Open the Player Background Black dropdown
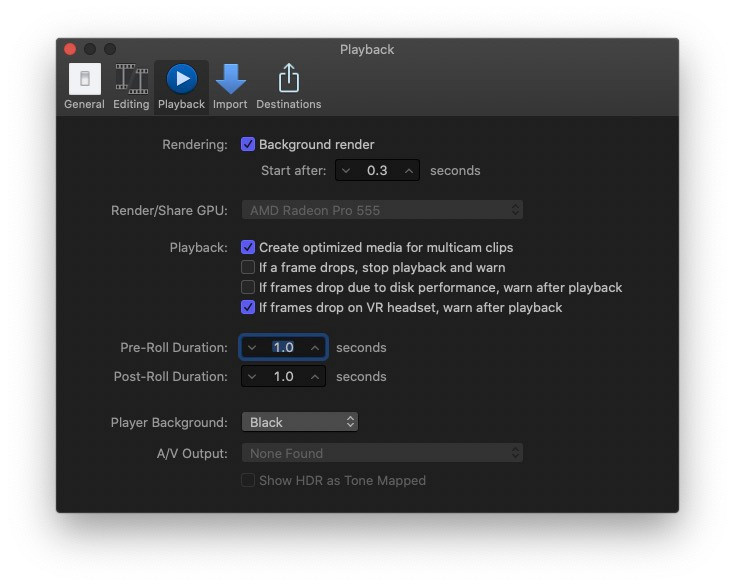This screenshot has width=735, height=587. coord(300,422)
